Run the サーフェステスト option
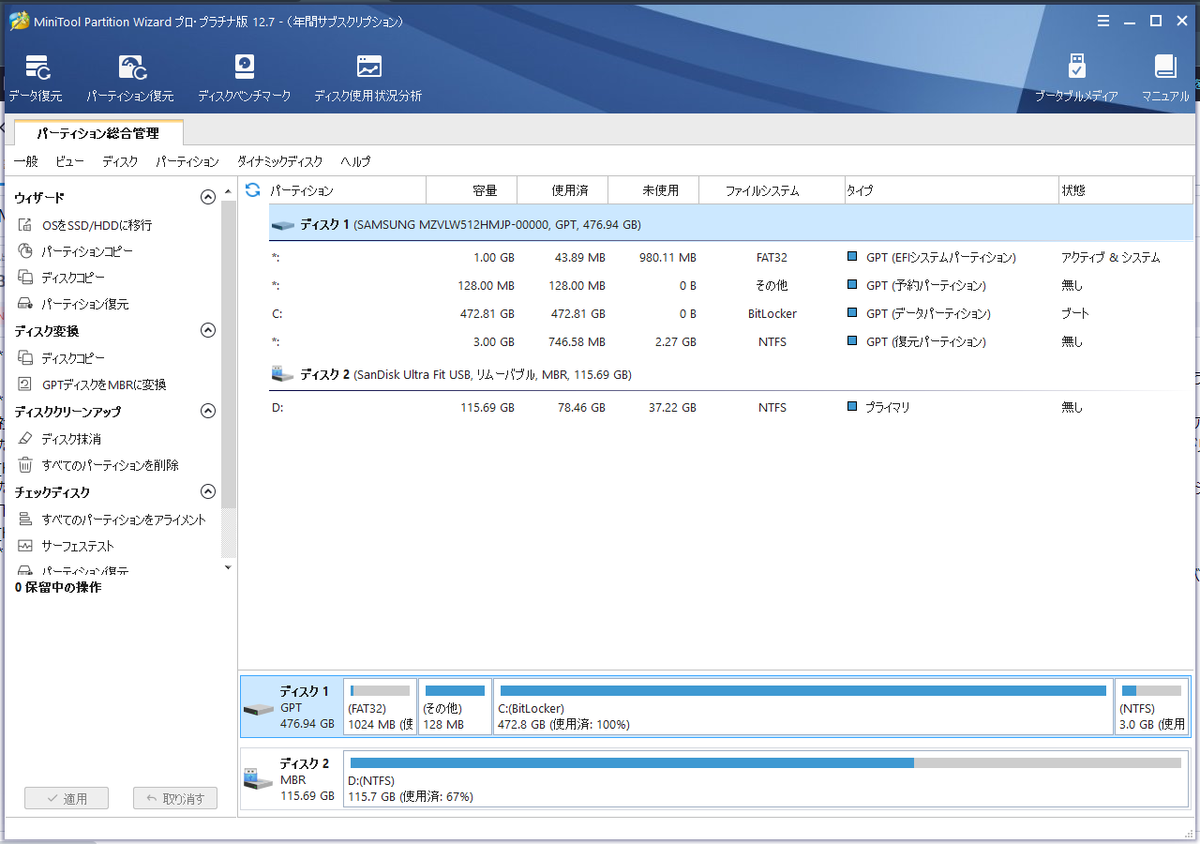Viewport: 1200px width, 844px height. [x=78, y=546]
